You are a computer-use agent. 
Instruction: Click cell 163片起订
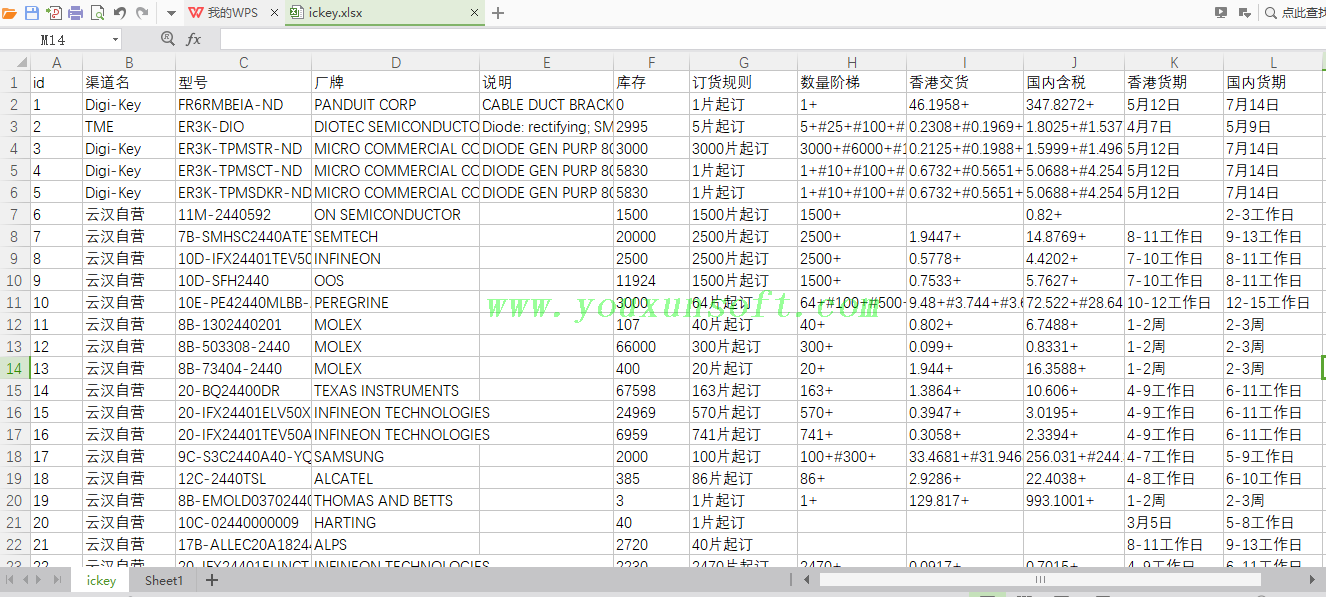click(x=744, y=390)
